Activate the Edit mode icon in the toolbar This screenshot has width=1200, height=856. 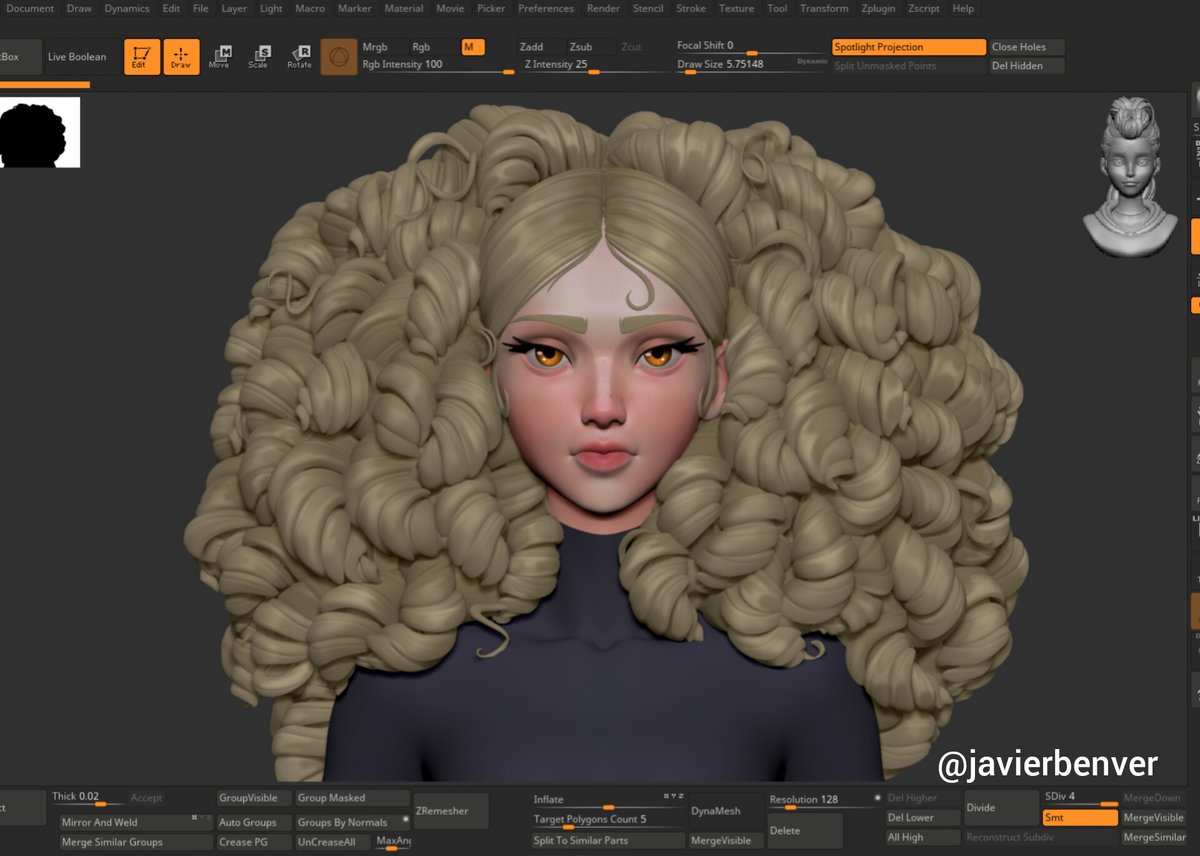click(x=142, y=57)
